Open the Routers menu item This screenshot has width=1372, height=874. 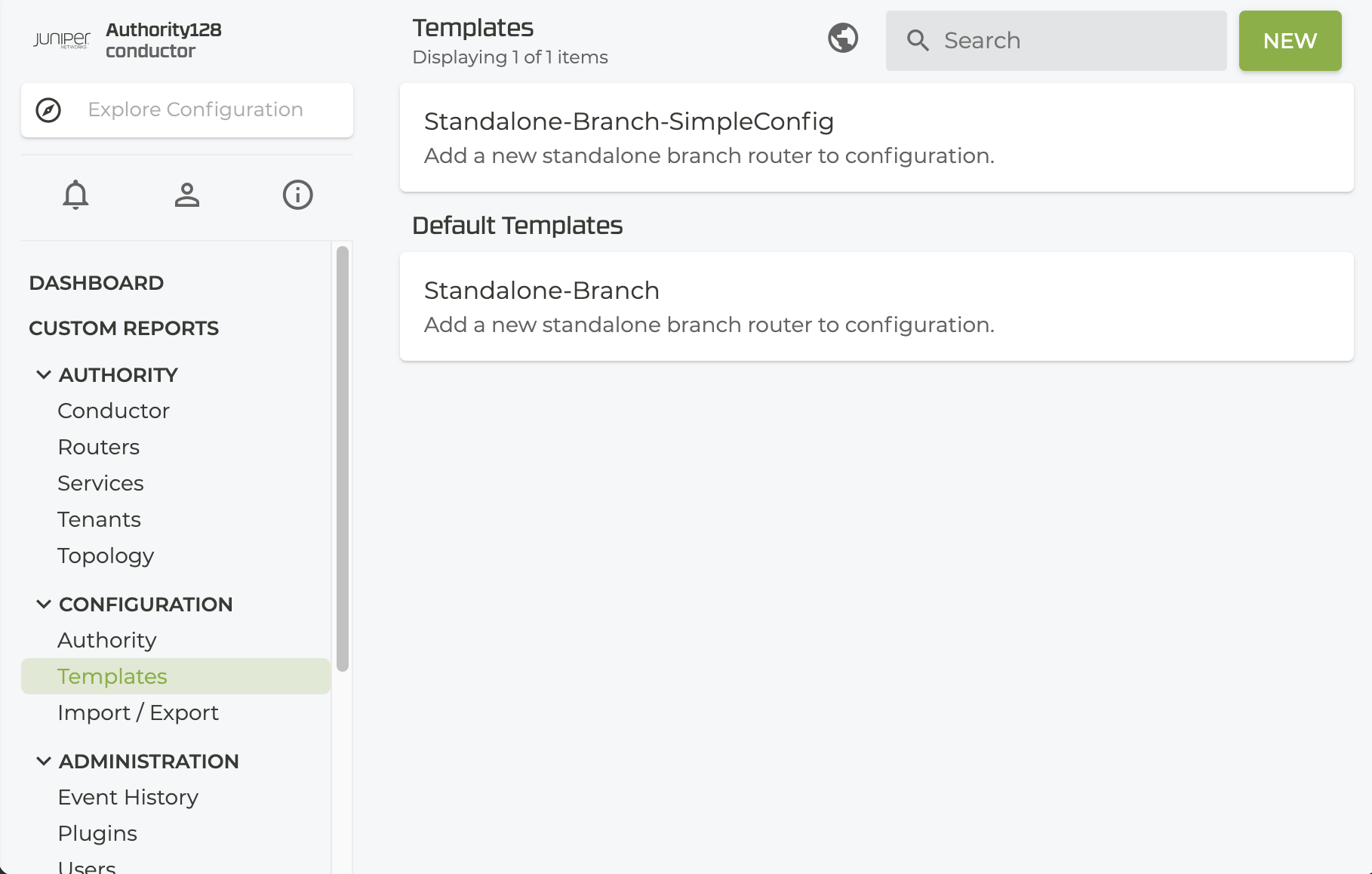(x=99, y=447)
